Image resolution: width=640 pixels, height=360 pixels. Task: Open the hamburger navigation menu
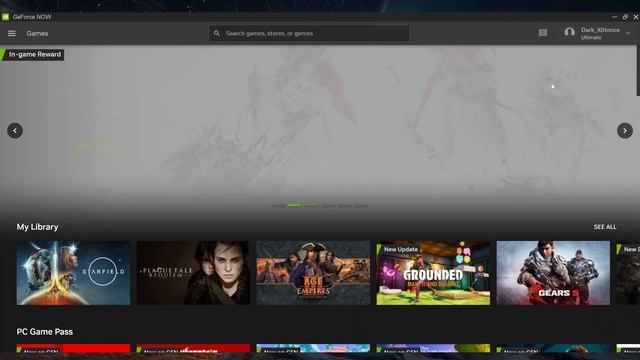pos(12,33)
